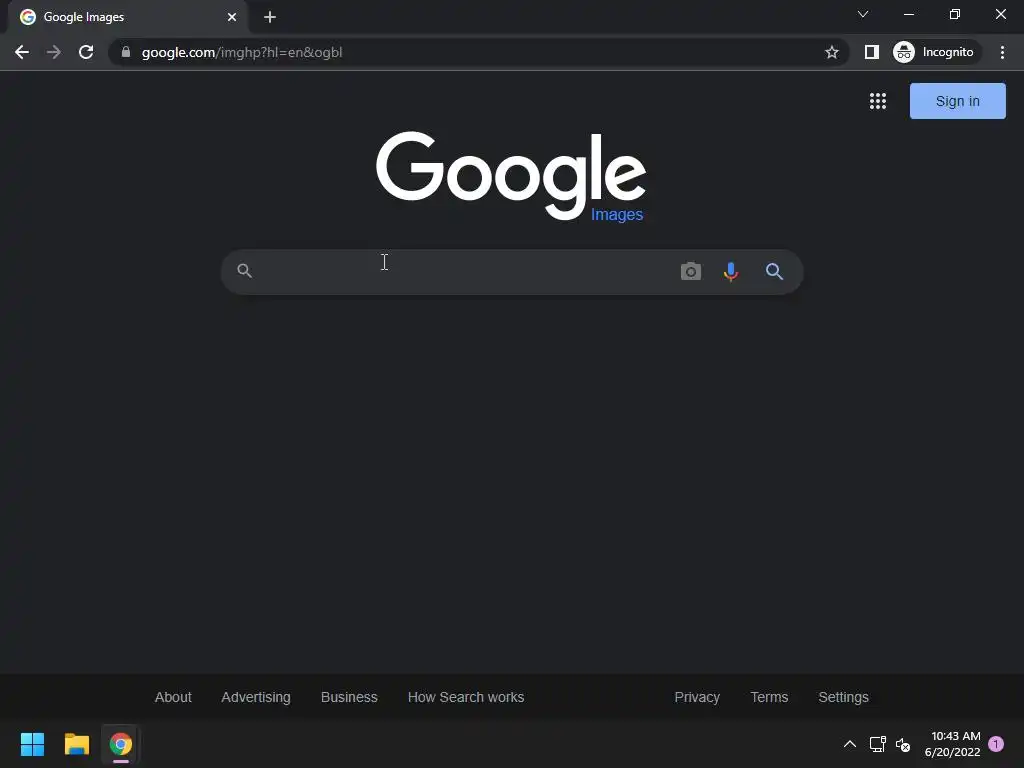This screenshot has height=768, width=1024.
Task: Open the About link in the footer
Action: click(x=173, y=697)
